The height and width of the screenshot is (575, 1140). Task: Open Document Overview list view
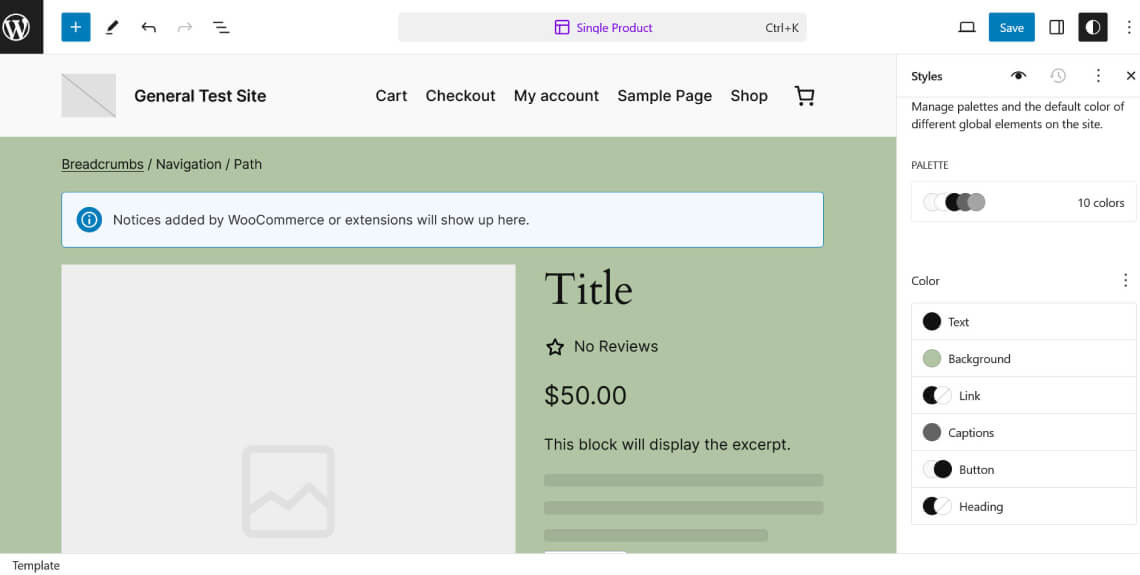coord(221,27)
